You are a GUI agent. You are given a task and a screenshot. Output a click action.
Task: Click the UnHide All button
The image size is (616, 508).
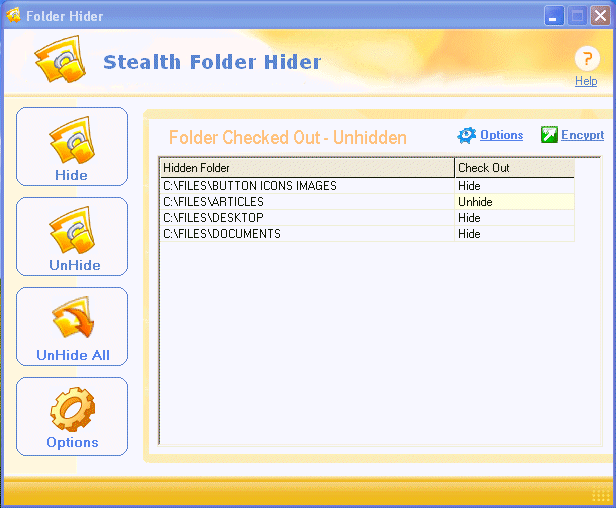[72, 326]
